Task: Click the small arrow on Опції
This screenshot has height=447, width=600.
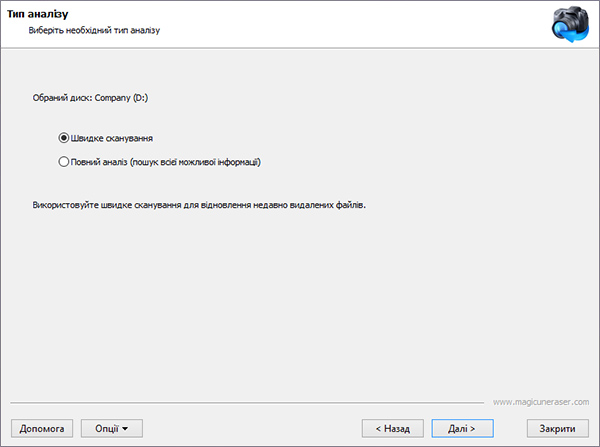Action: click(125, 429)
